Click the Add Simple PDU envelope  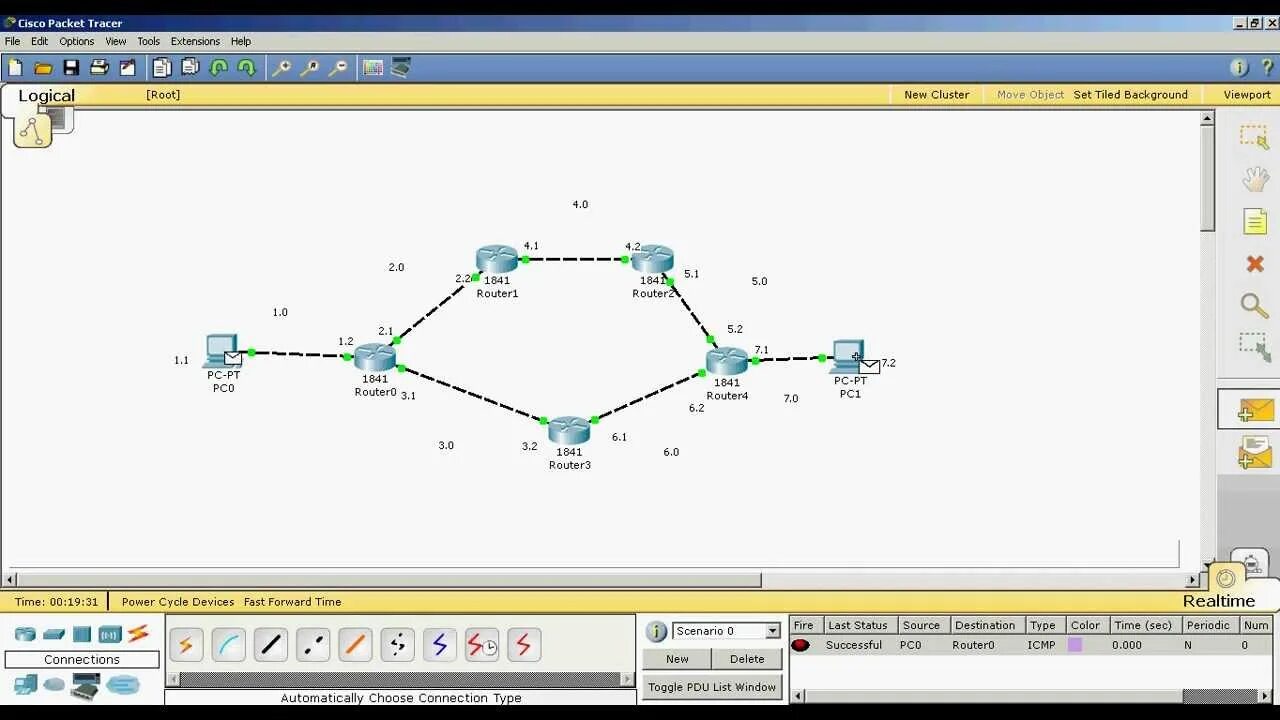click(x=1255, y=410)
